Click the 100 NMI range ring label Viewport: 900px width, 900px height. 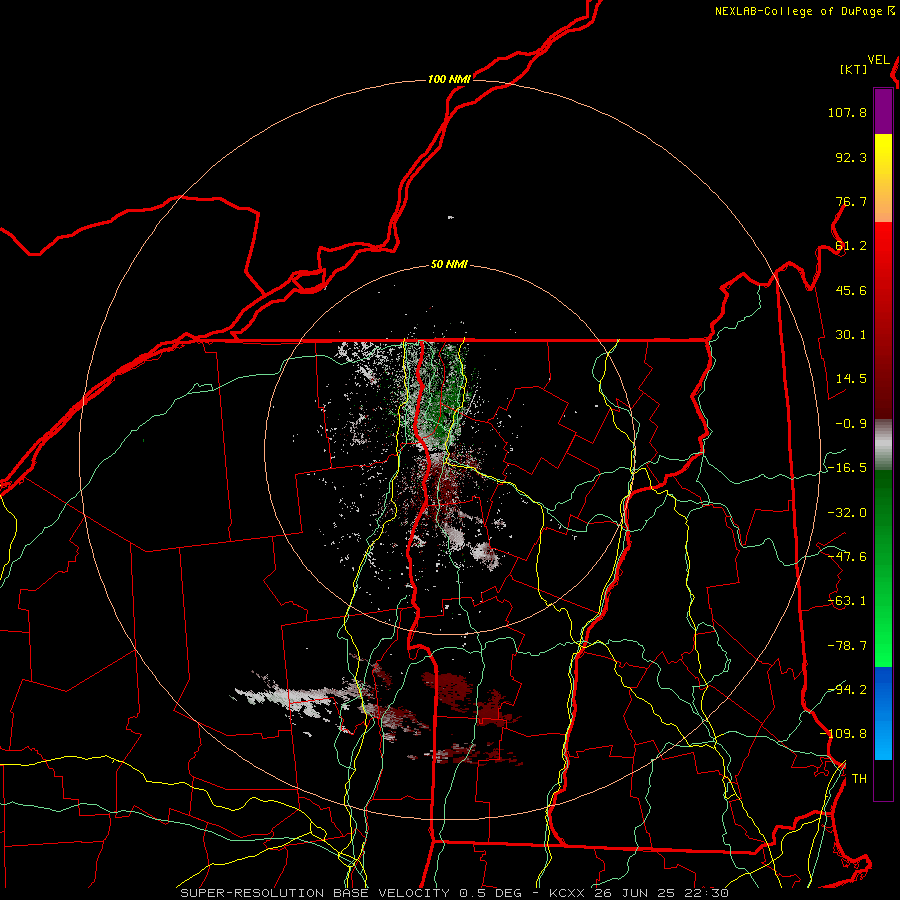(449, 79)
